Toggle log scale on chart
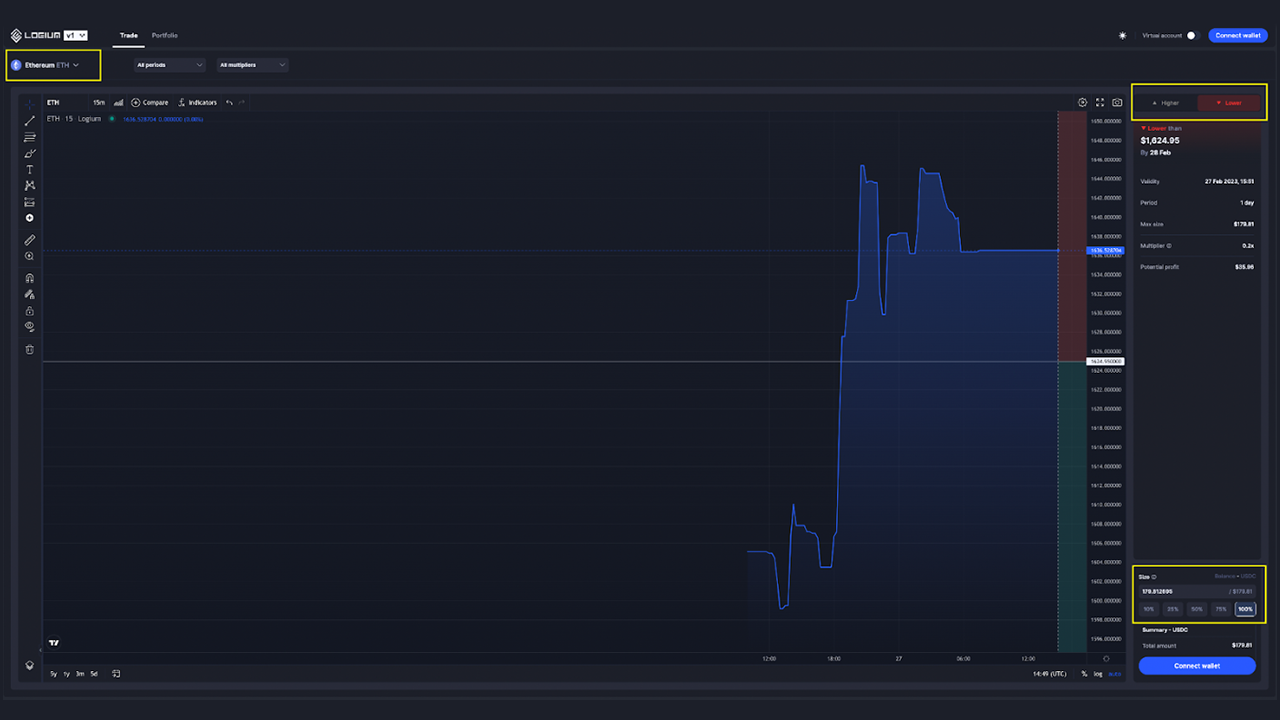Image resolution: width=1280 pixels, height=720 pixels. [x=1098, y=674]
